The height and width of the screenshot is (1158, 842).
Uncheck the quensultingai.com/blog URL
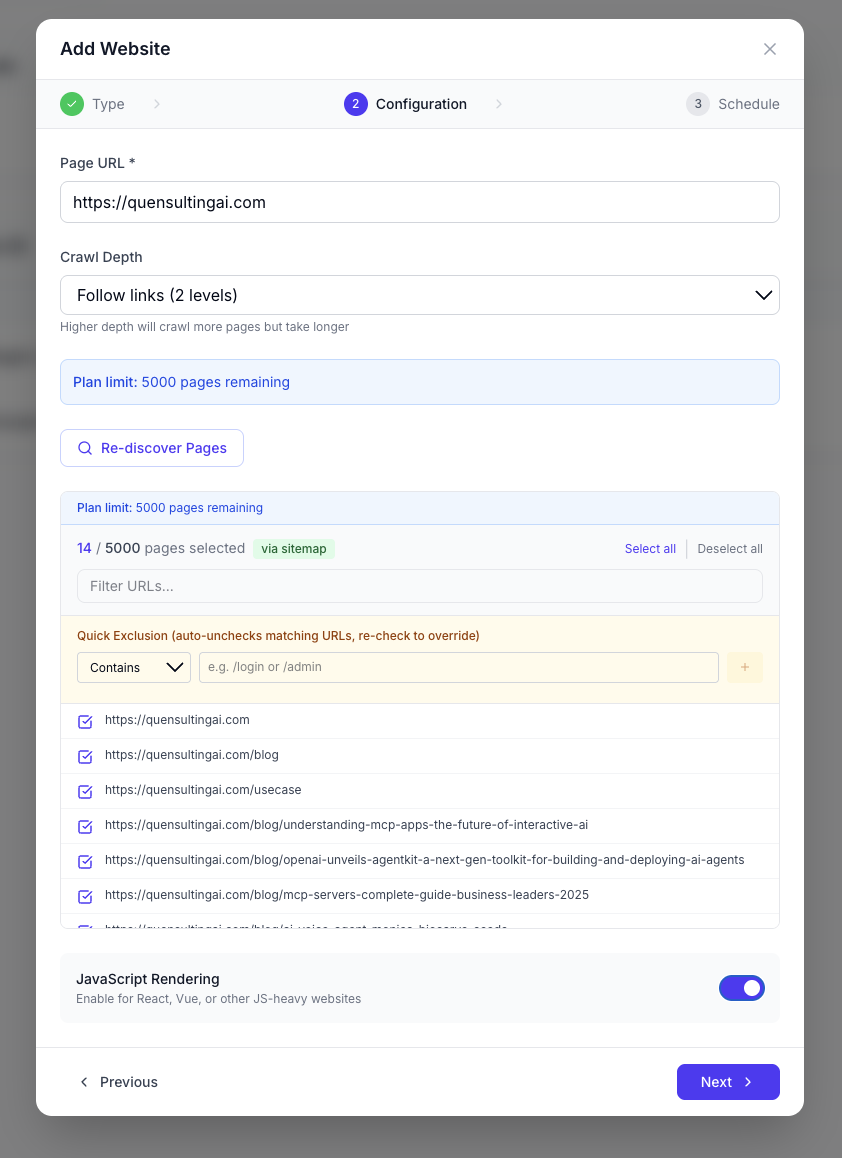(x=85, y=756)
